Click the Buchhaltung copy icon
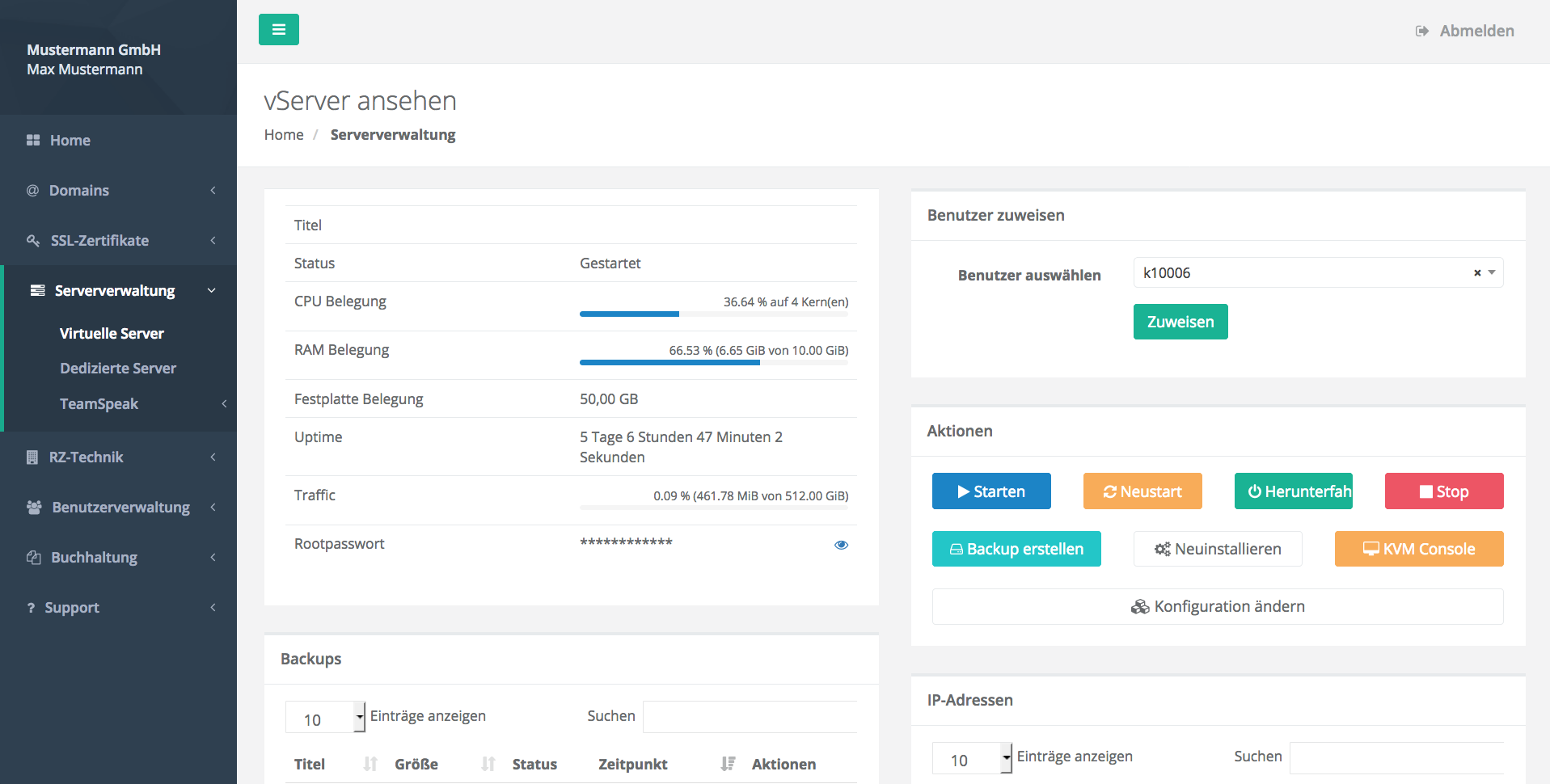The width and height of the screenshot is (1550, 784). [34, 557]
